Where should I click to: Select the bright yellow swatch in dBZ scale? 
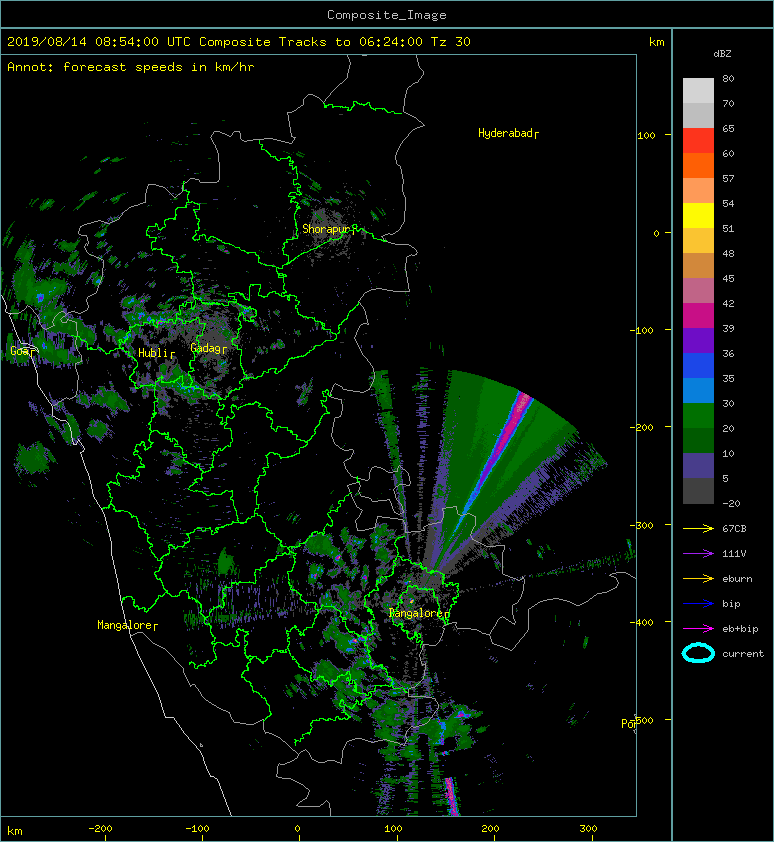pos(698,215)
